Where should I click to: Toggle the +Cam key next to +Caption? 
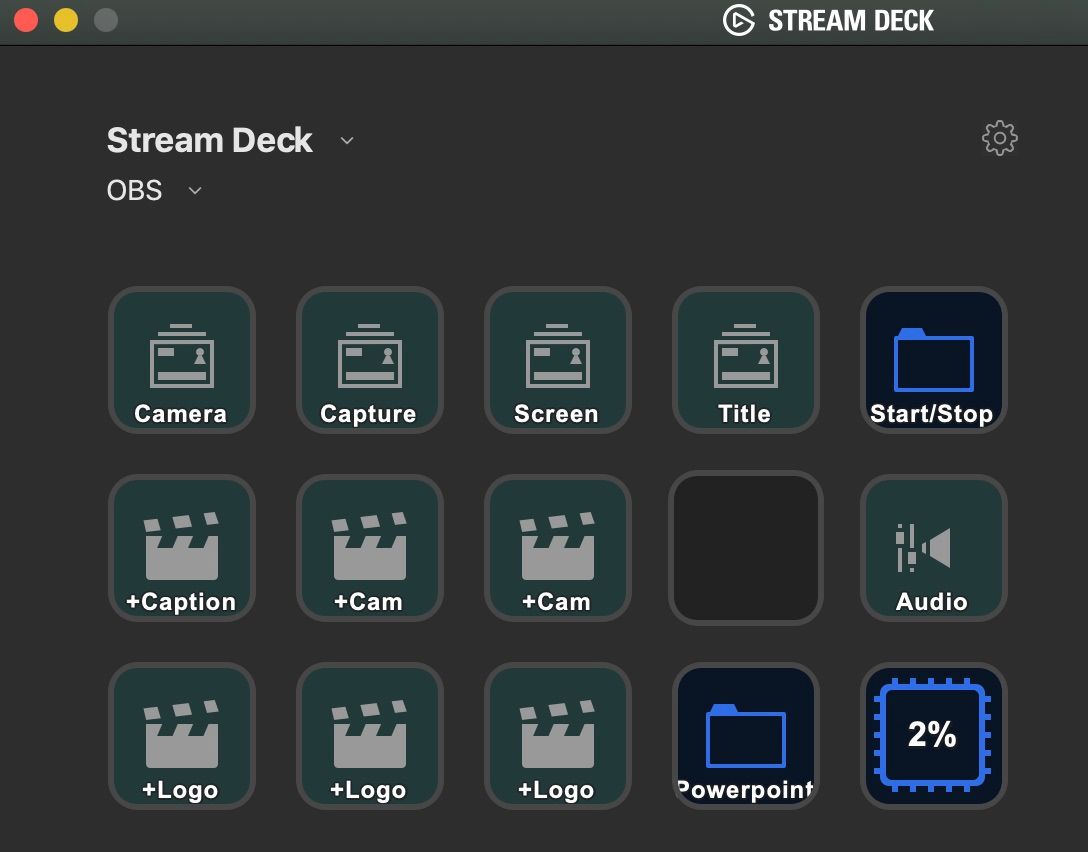click(x=369, y=548)
